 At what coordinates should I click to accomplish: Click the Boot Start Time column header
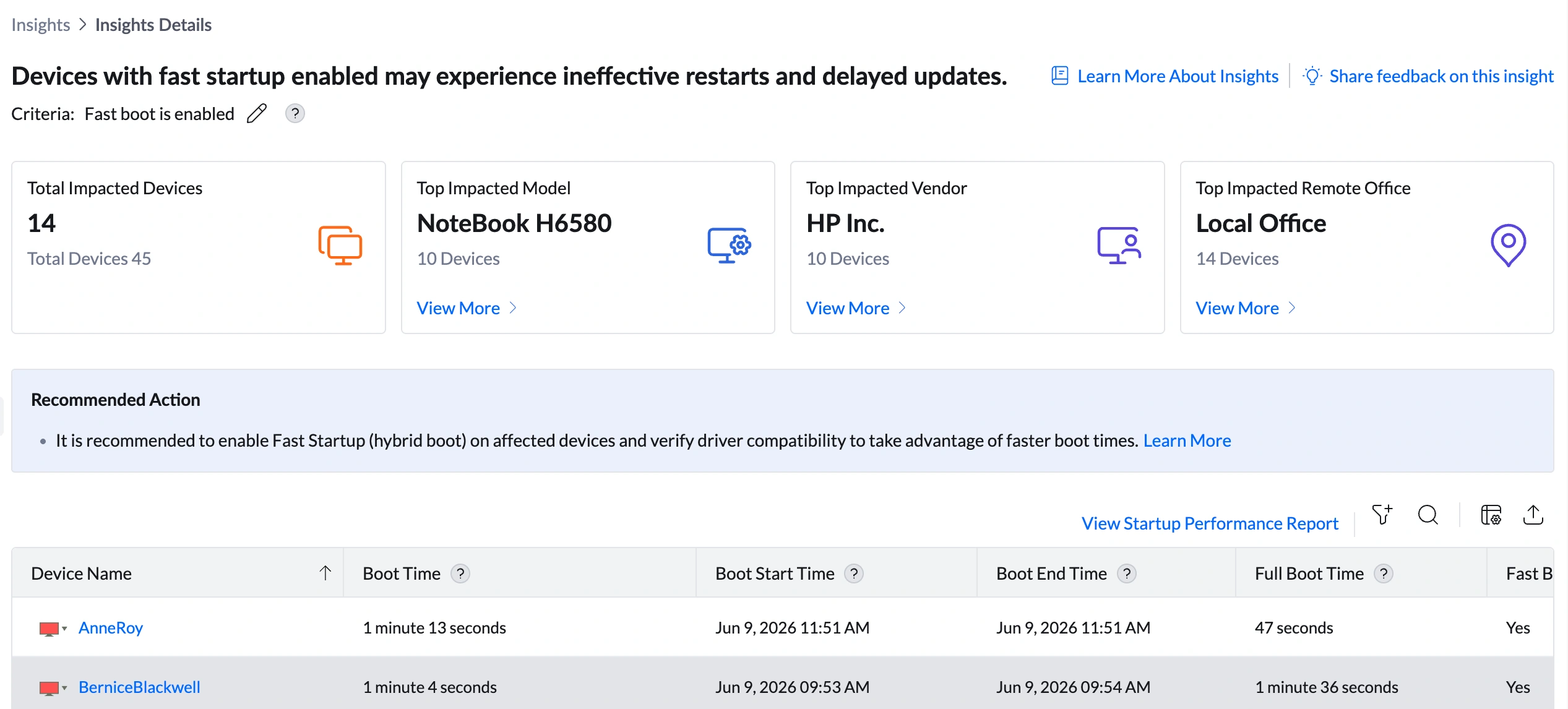837,573
